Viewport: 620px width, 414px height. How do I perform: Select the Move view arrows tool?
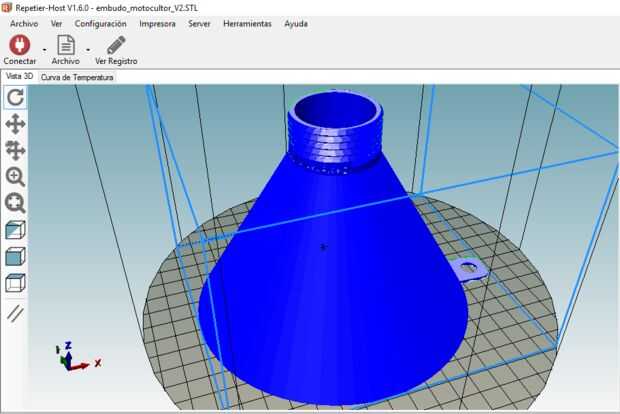point(15,124)
